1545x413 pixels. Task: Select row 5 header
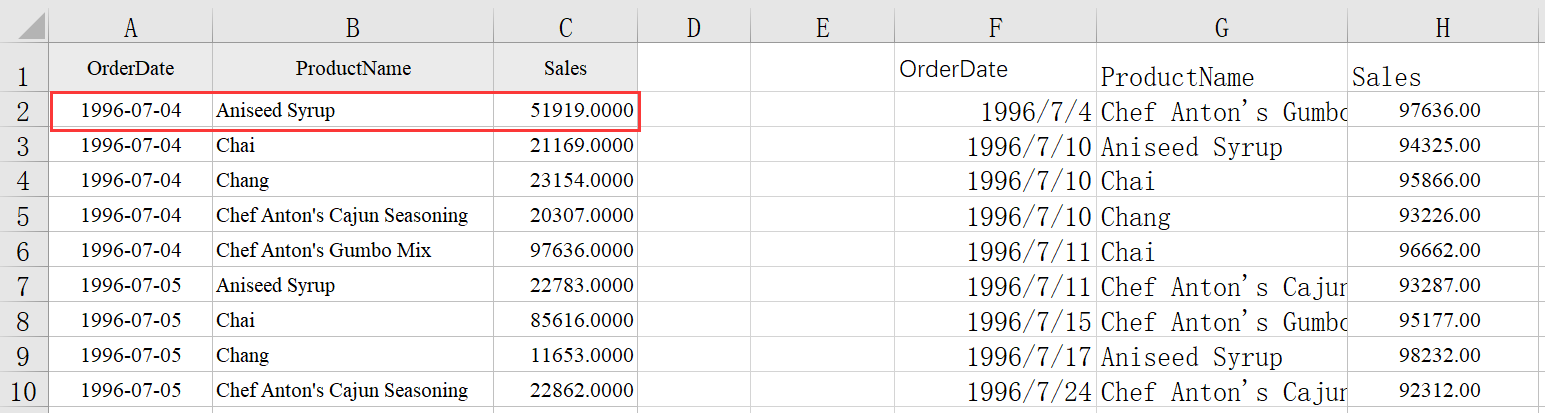tap(24, 215)
